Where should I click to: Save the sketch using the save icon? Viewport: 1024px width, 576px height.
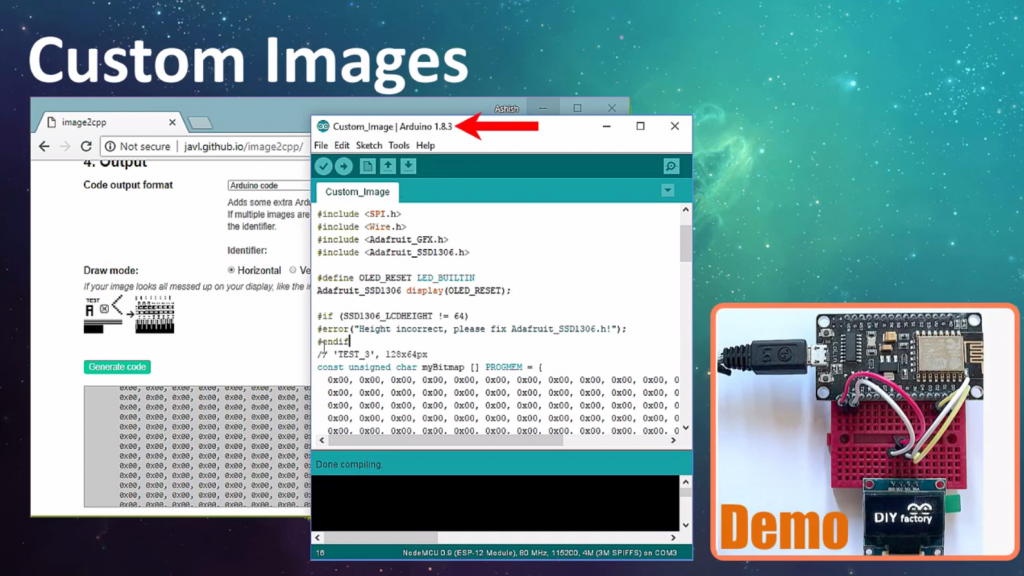(x=409, y=166)
